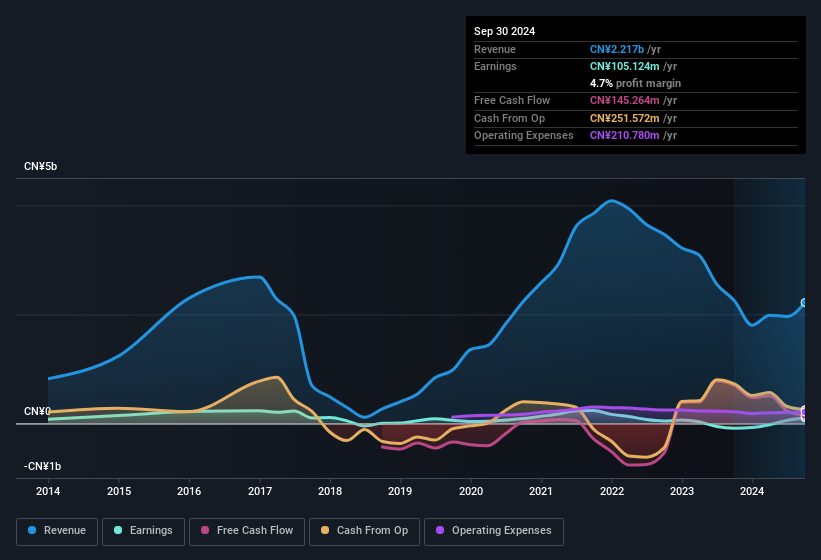
Task: Click the Revenue endpoint marker on chart
Action: [x=804, y=303]
